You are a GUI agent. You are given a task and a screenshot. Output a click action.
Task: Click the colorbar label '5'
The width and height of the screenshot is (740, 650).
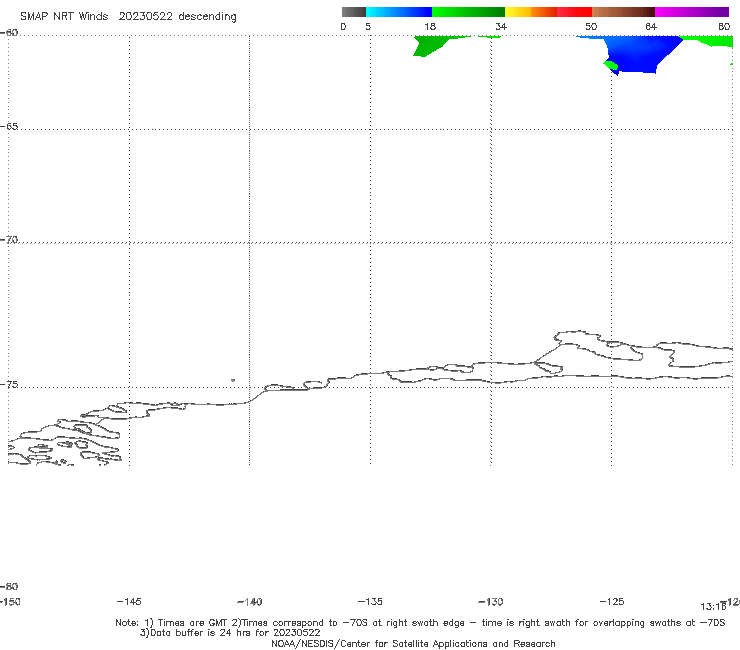(x=368, y=26)
